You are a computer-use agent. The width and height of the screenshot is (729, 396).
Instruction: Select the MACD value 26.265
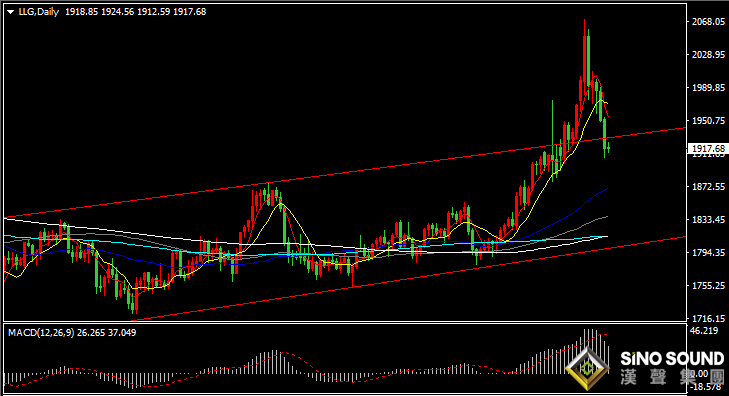[x=90, y=333]
